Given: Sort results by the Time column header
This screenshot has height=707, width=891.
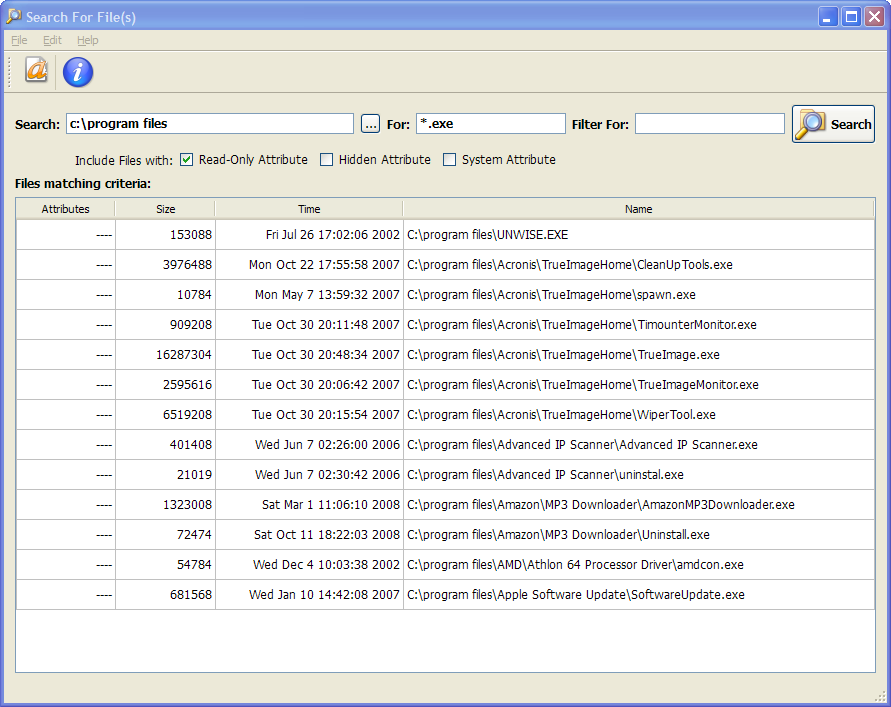Looking at the screenshot, I should point(309,209).
